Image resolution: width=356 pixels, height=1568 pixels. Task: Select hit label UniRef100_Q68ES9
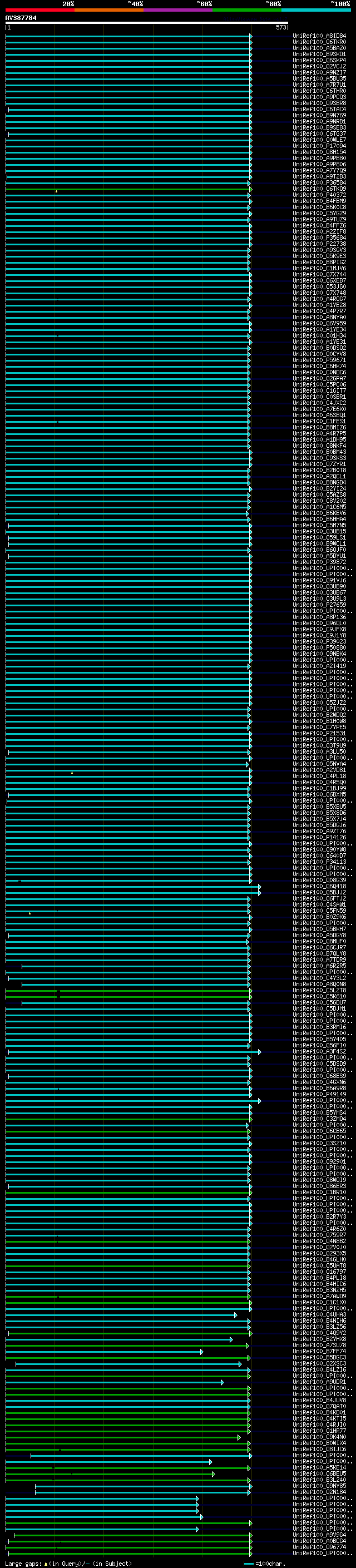coord(319,1076)
